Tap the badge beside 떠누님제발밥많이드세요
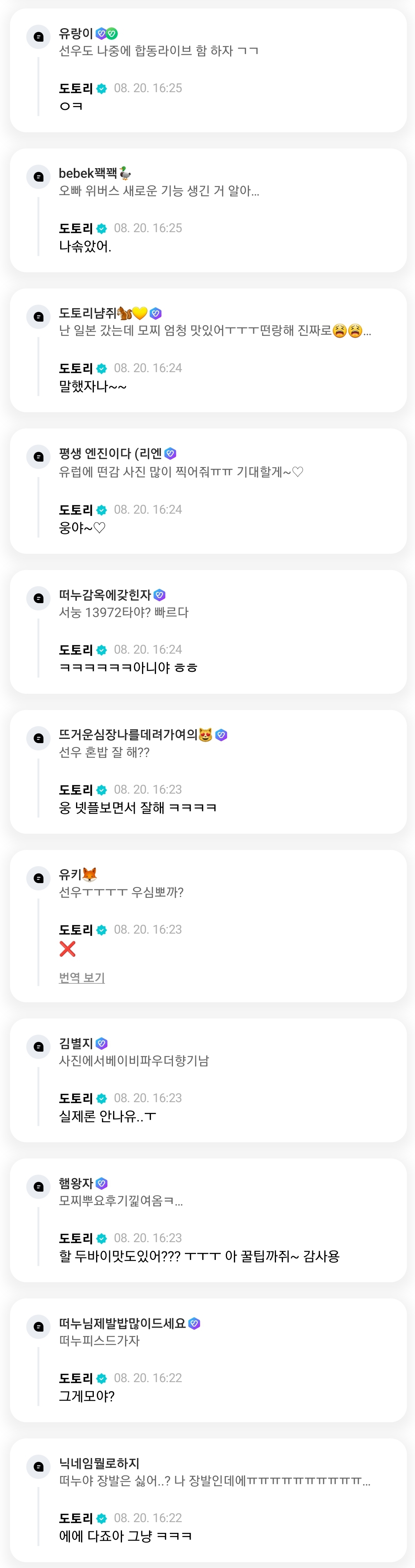This screenshot has height=1568, width=415. [x=195, y=1323]
